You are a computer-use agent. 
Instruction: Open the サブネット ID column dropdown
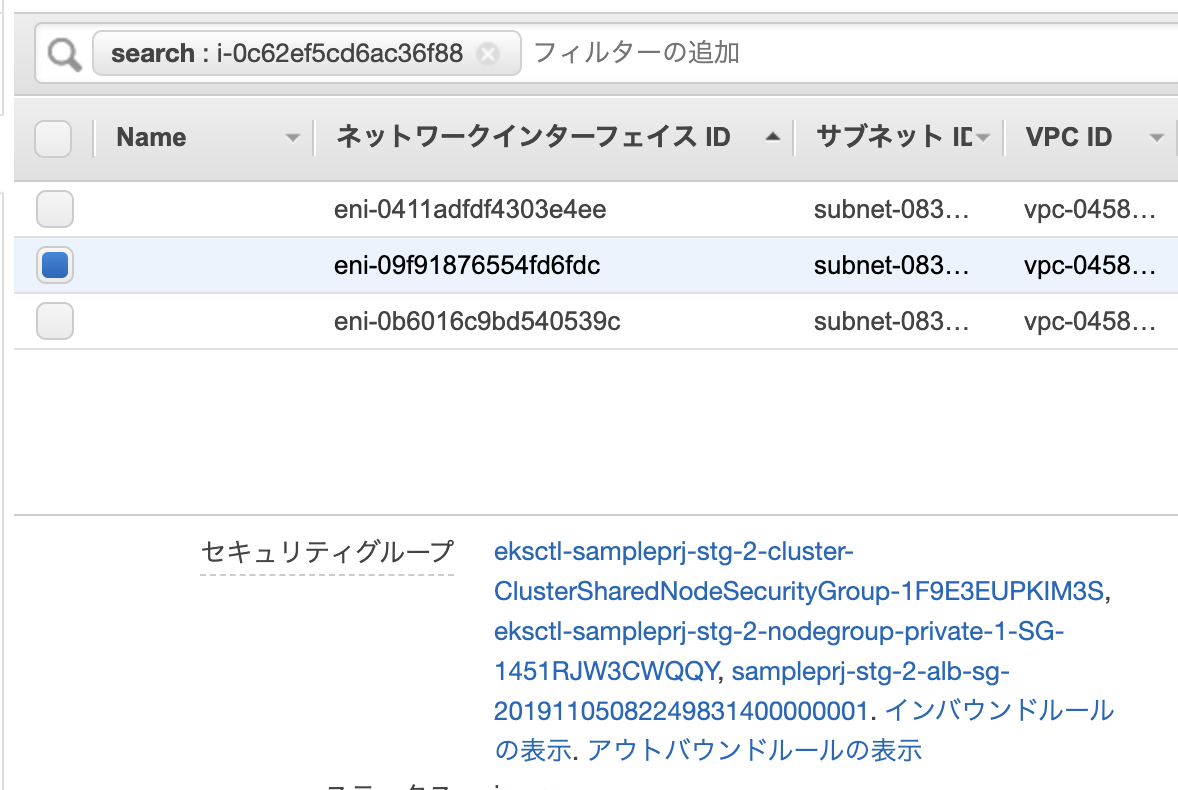(981, 137)
